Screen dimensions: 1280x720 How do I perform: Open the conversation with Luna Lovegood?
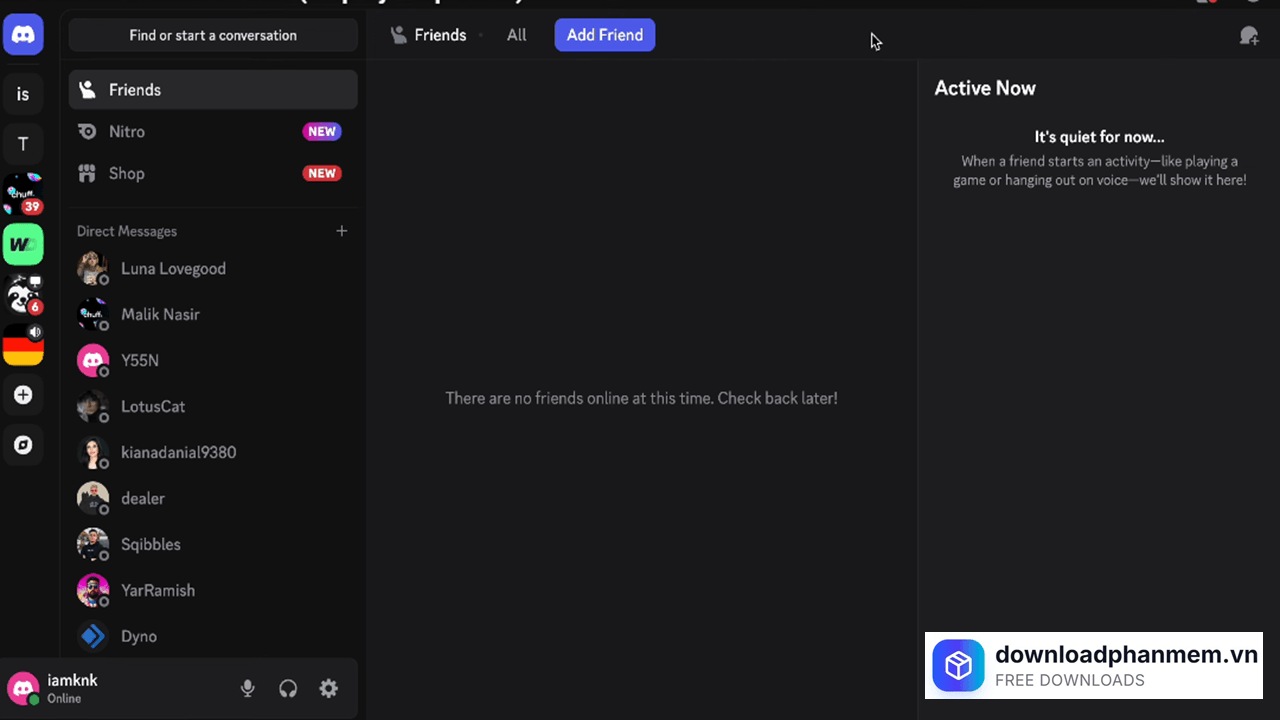point(173,268)
